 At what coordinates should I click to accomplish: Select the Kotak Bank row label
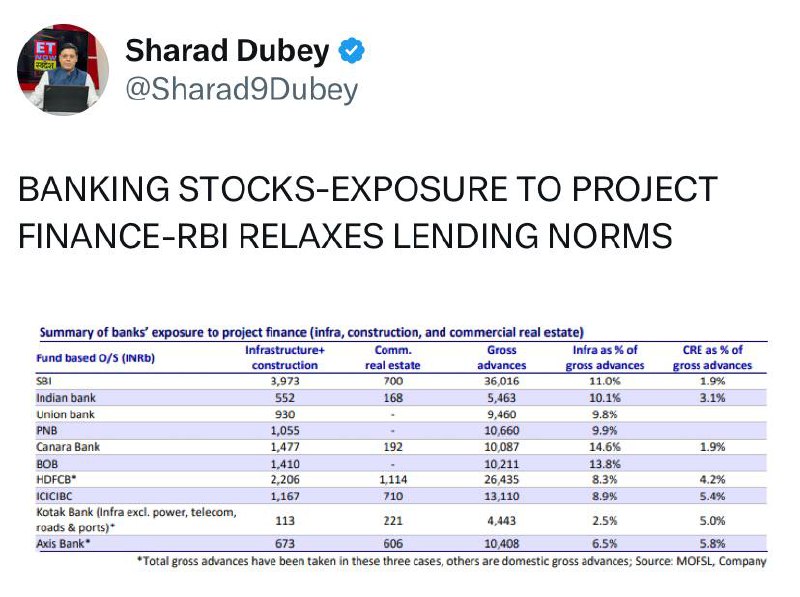click(x=136, y=520)
